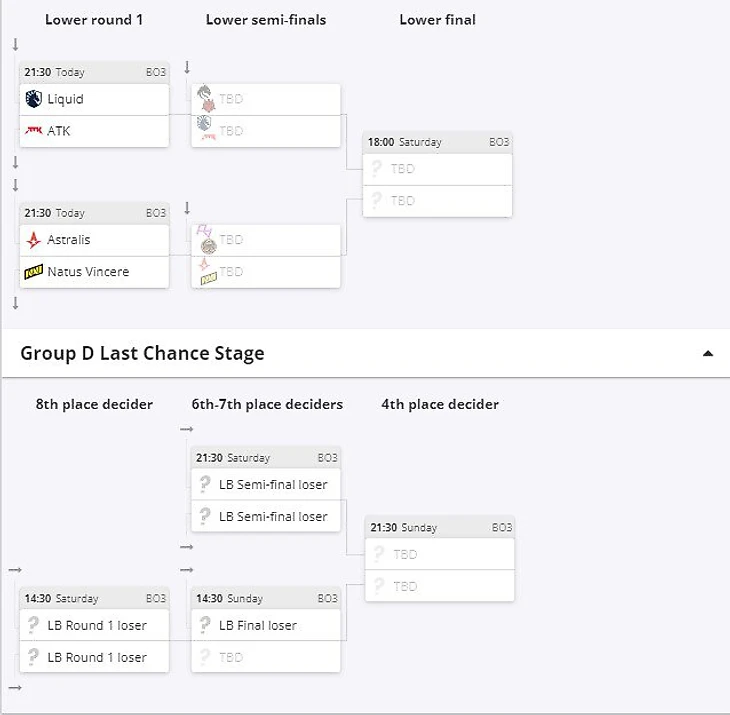730x715 pixels.
Task: Click the ATK team logo icon
Action: [33, 131]
